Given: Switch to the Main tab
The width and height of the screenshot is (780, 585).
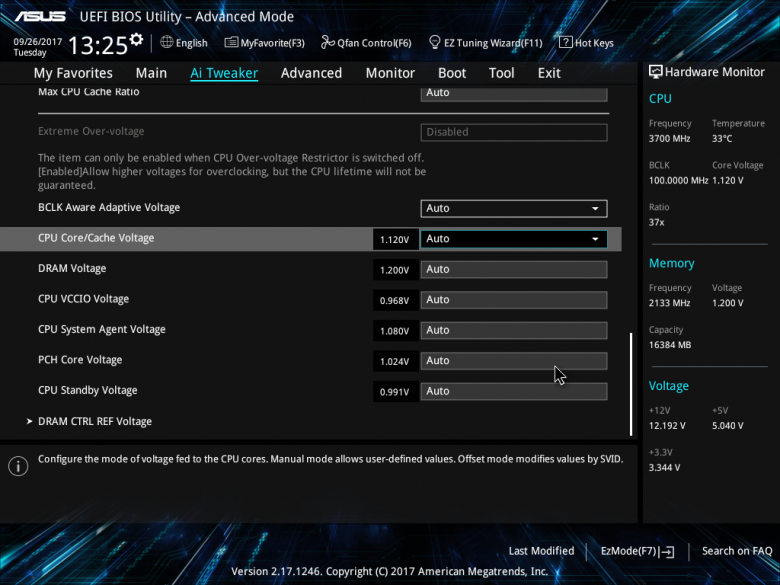Looking at the screenshot, I should (x=151, y=73).
